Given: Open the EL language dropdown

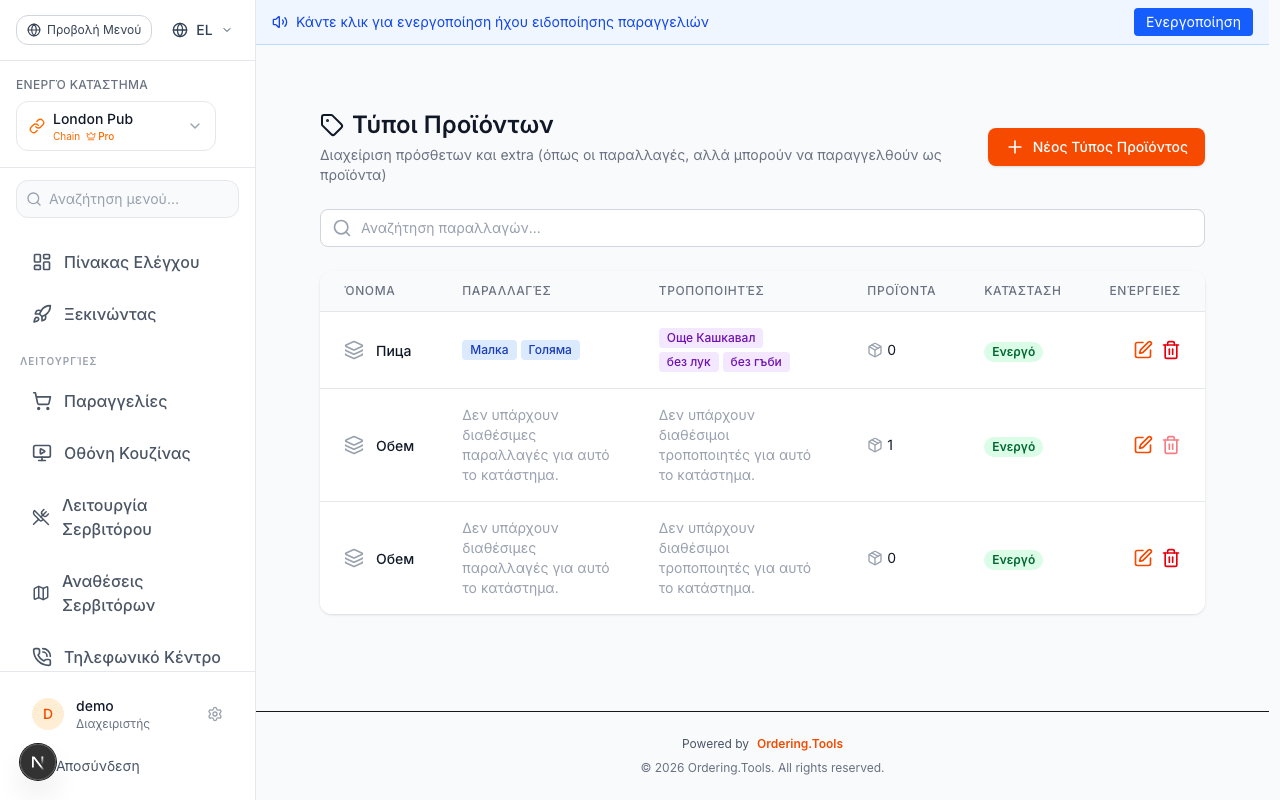Looking at the screenshot, I should 202,30.
